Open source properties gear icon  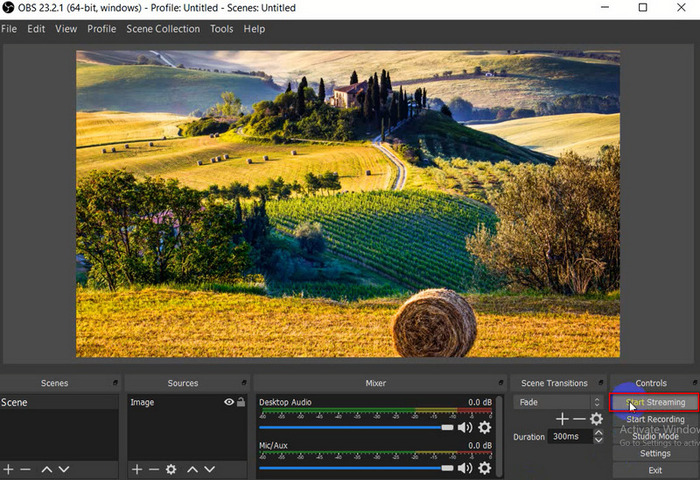pos(171,469)
